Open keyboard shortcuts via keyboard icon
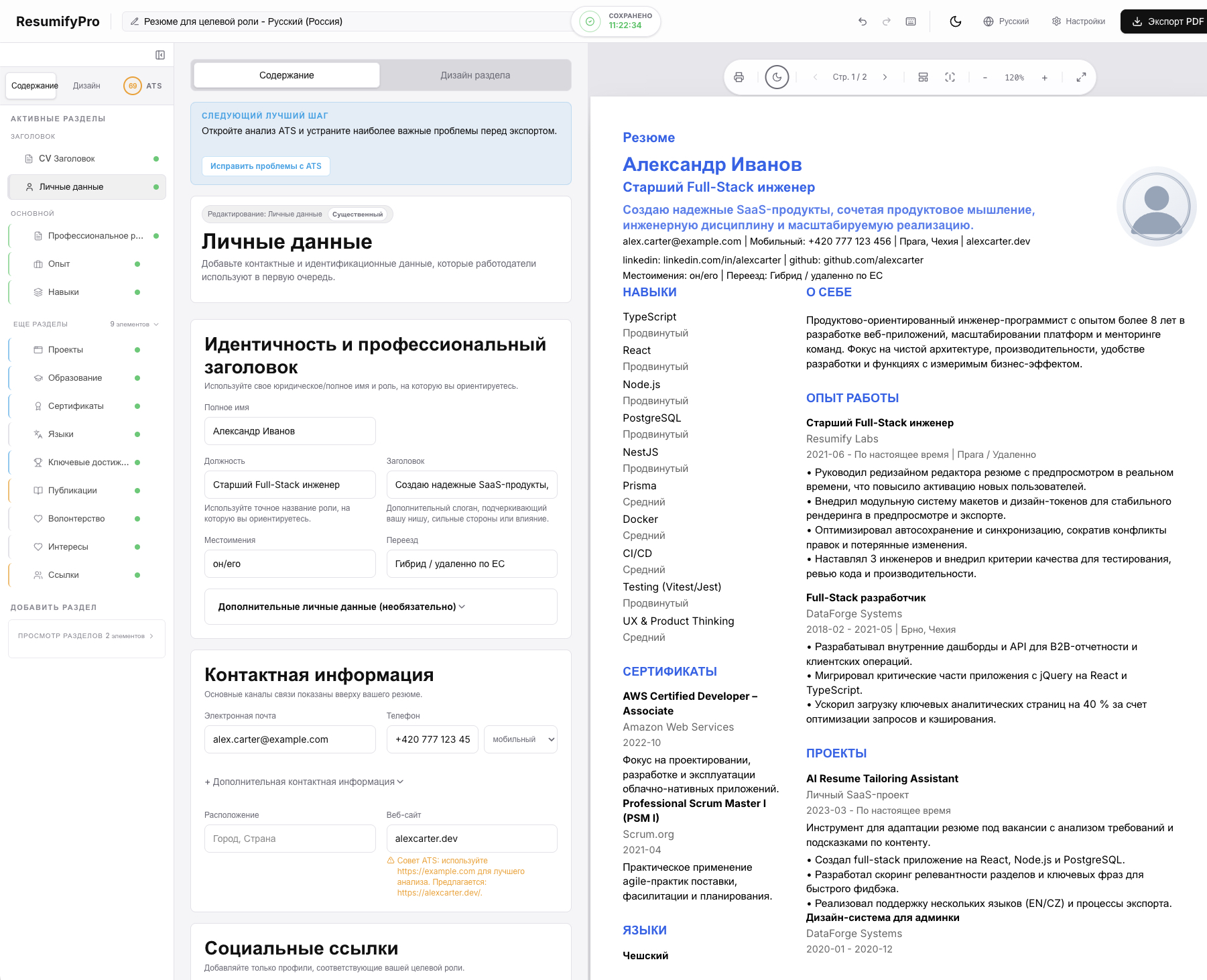Screen dimensions: 1207x980 pos(911,21)
